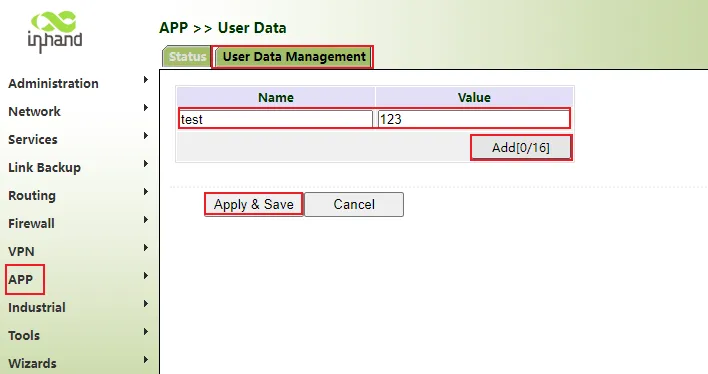This screenshot has width=708, height=374.
Task: Open the Routing menu
Action: pos(32,196)
